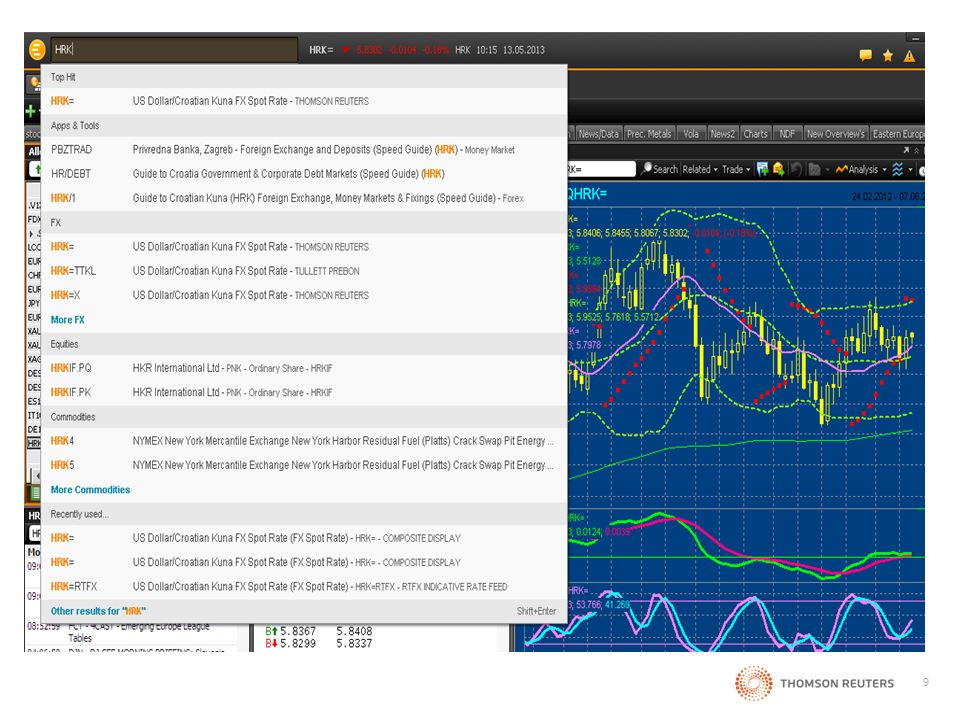Select first recently used HRK= composite display

click(304, 538)
